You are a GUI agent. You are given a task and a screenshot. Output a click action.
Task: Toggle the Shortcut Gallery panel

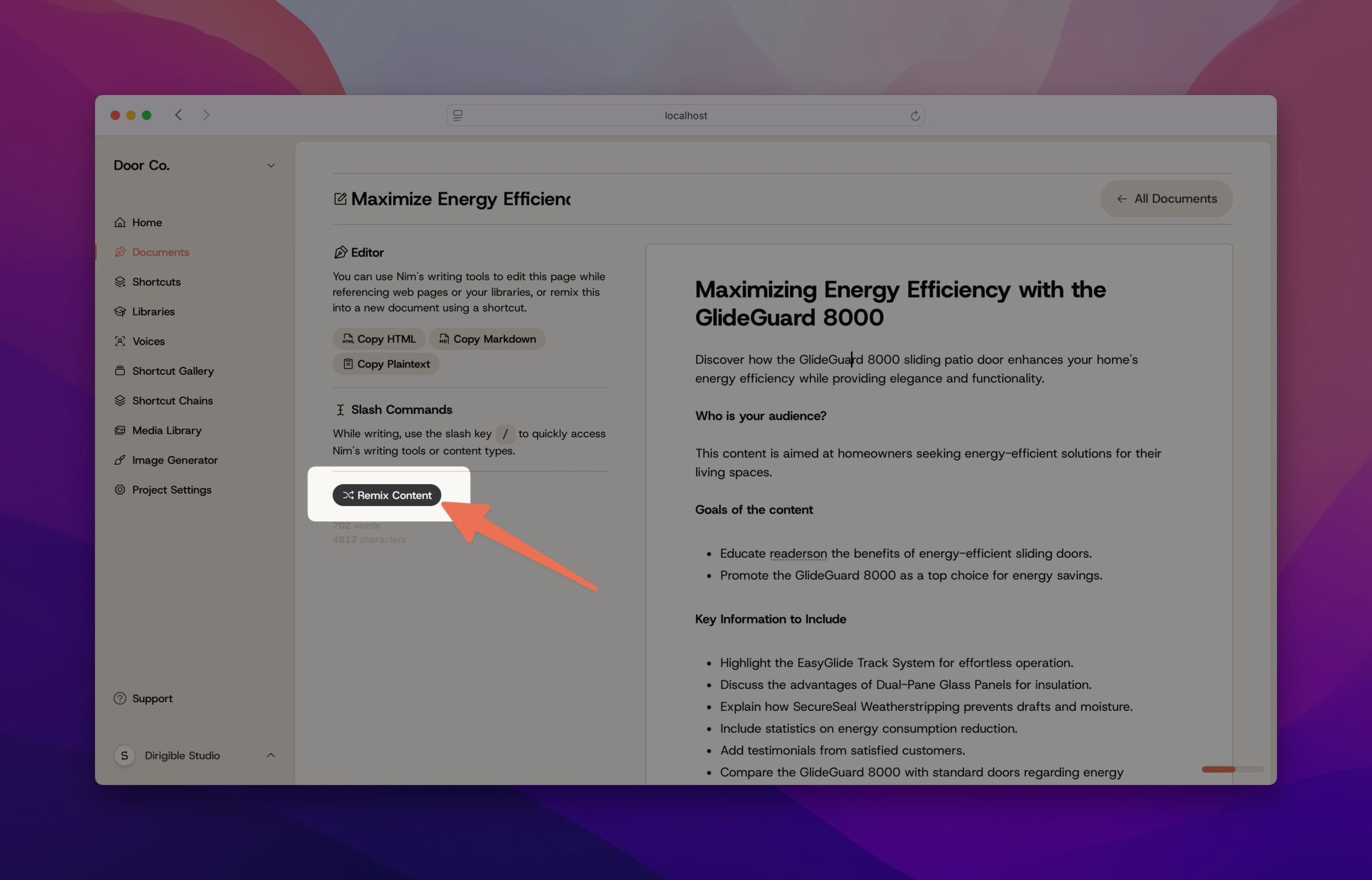[x=172, y=370]
